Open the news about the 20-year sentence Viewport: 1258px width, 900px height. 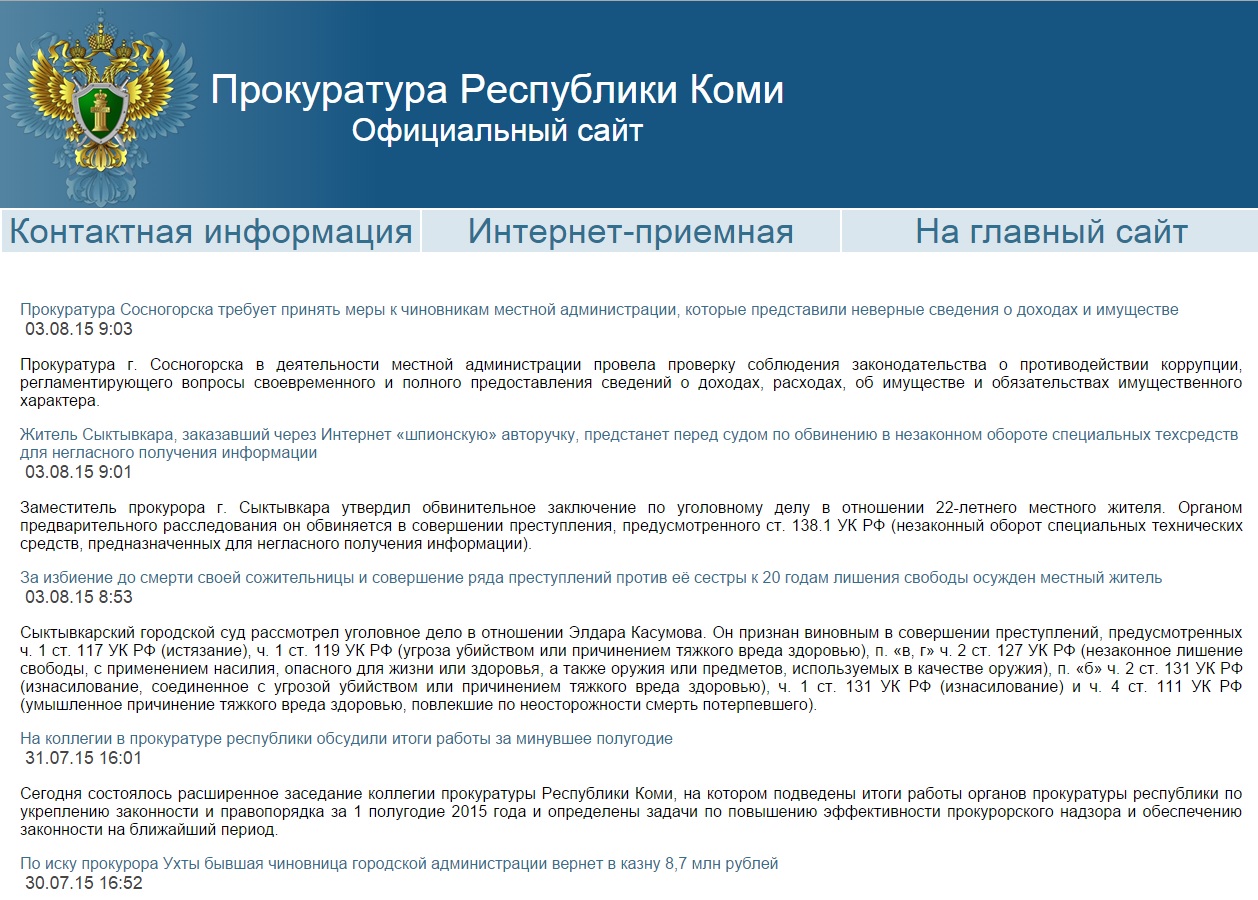coord(591,578)
